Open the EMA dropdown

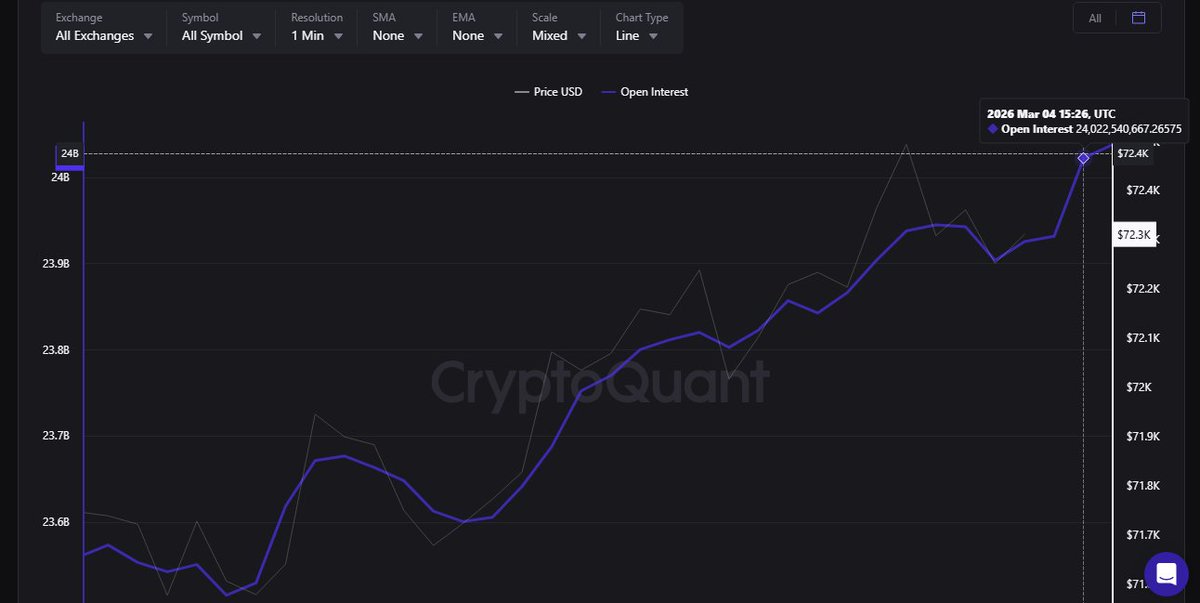point(477,36)
